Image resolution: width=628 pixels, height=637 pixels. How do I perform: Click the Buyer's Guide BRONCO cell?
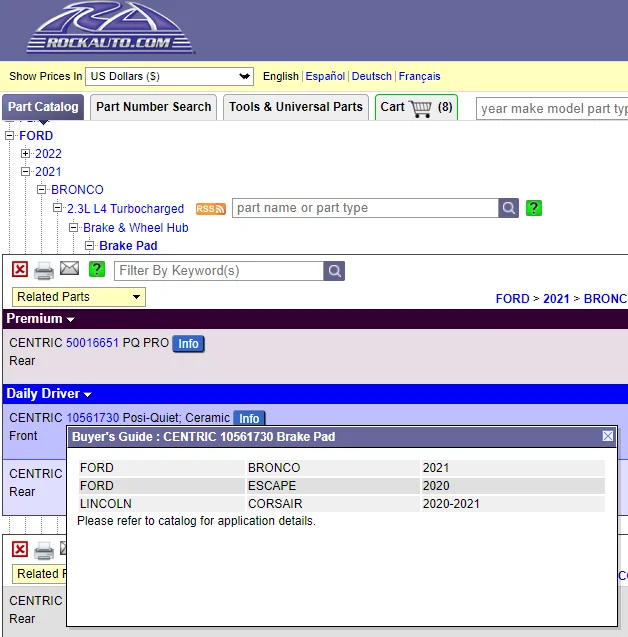click(333, 468)
